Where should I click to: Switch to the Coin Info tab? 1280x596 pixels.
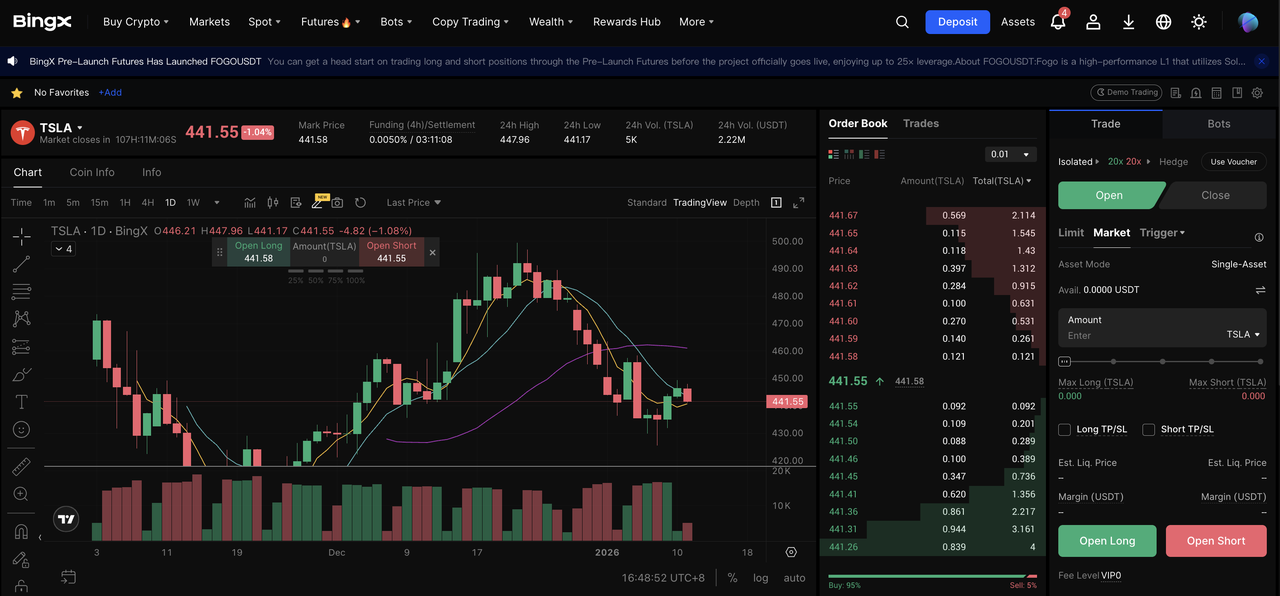click(x=92, y=172)
